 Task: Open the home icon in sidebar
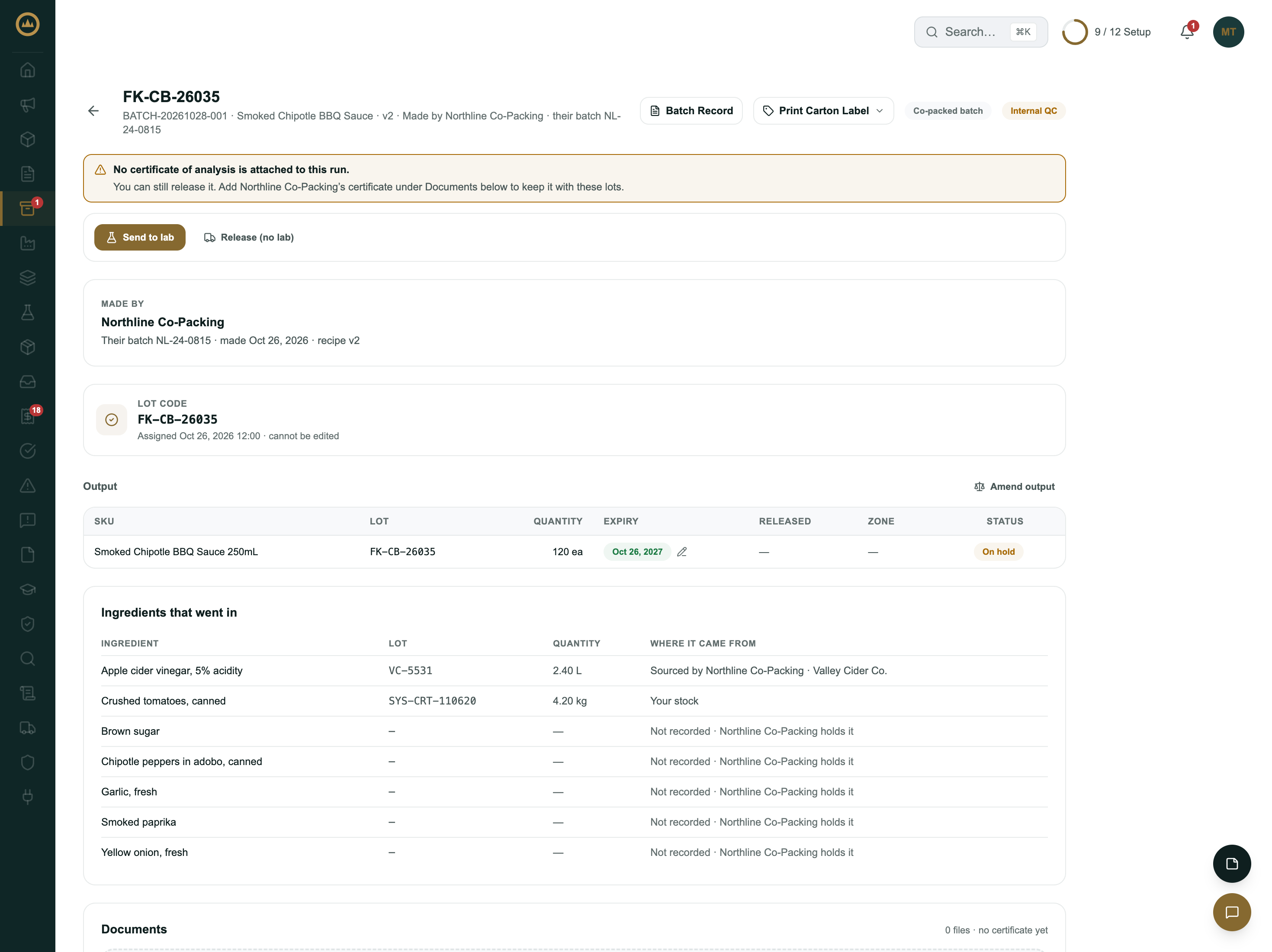point(28,70)
